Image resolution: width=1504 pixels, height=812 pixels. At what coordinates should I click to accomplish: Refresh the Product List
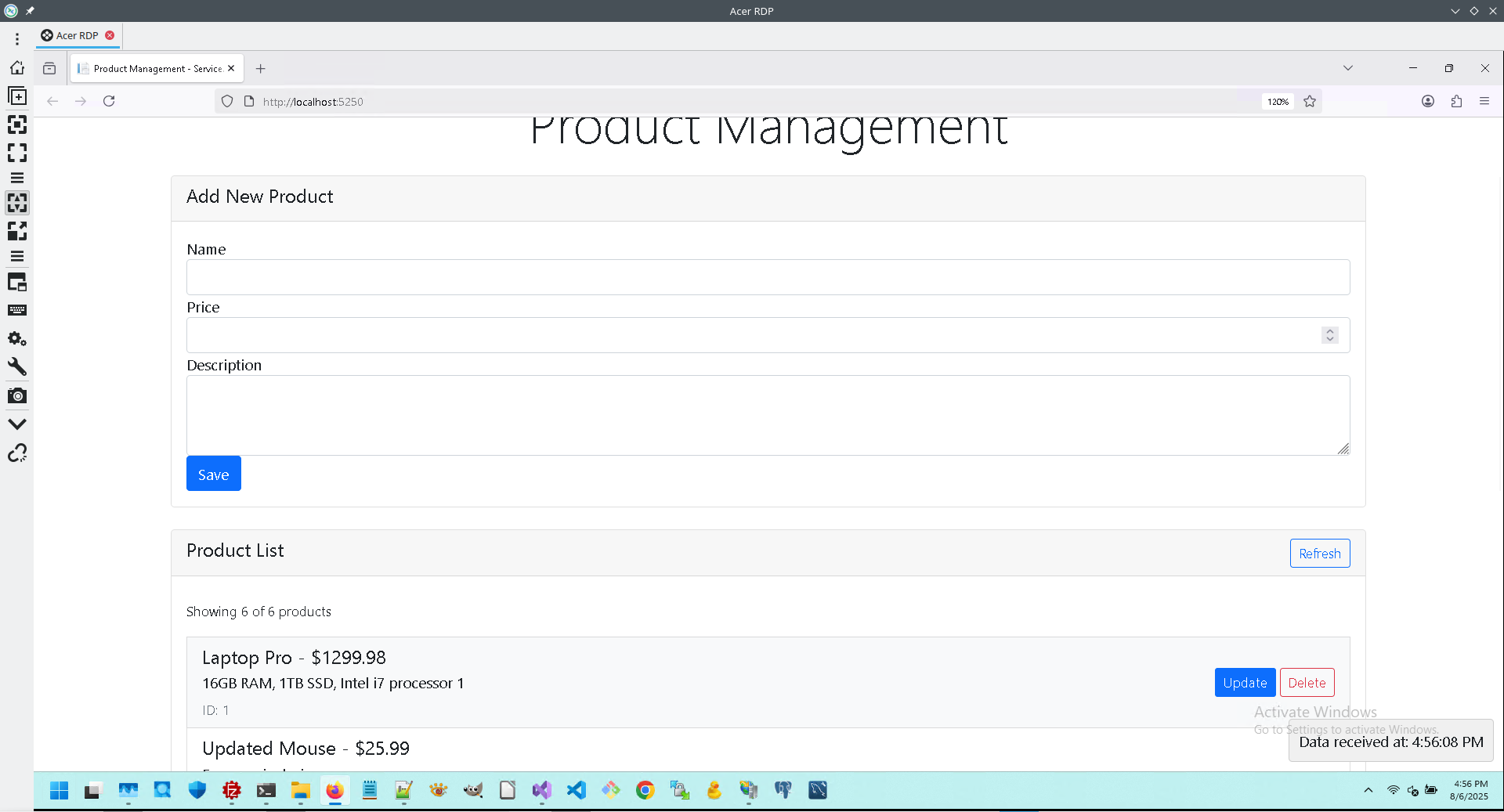pos(1320,554)
